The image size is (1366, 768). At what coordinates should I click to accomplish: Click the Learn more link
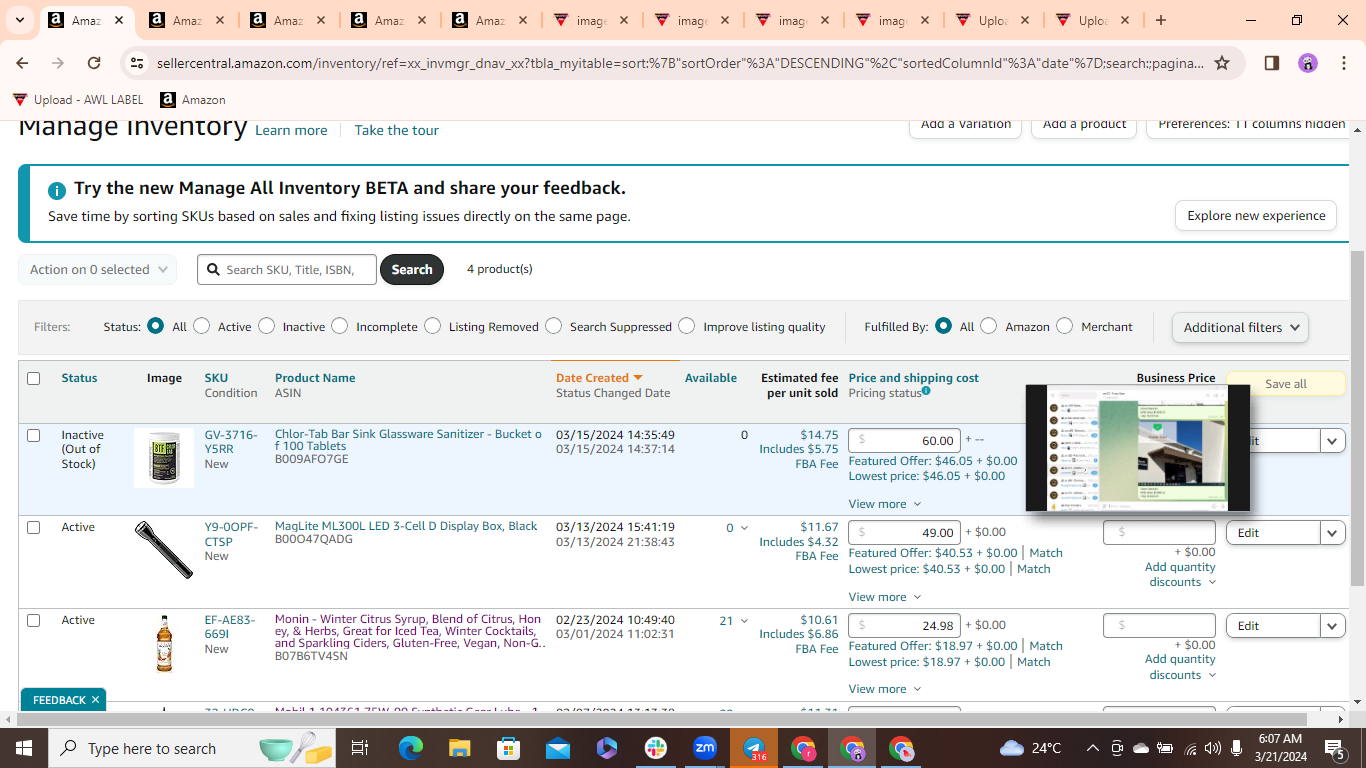coord(291,130)
